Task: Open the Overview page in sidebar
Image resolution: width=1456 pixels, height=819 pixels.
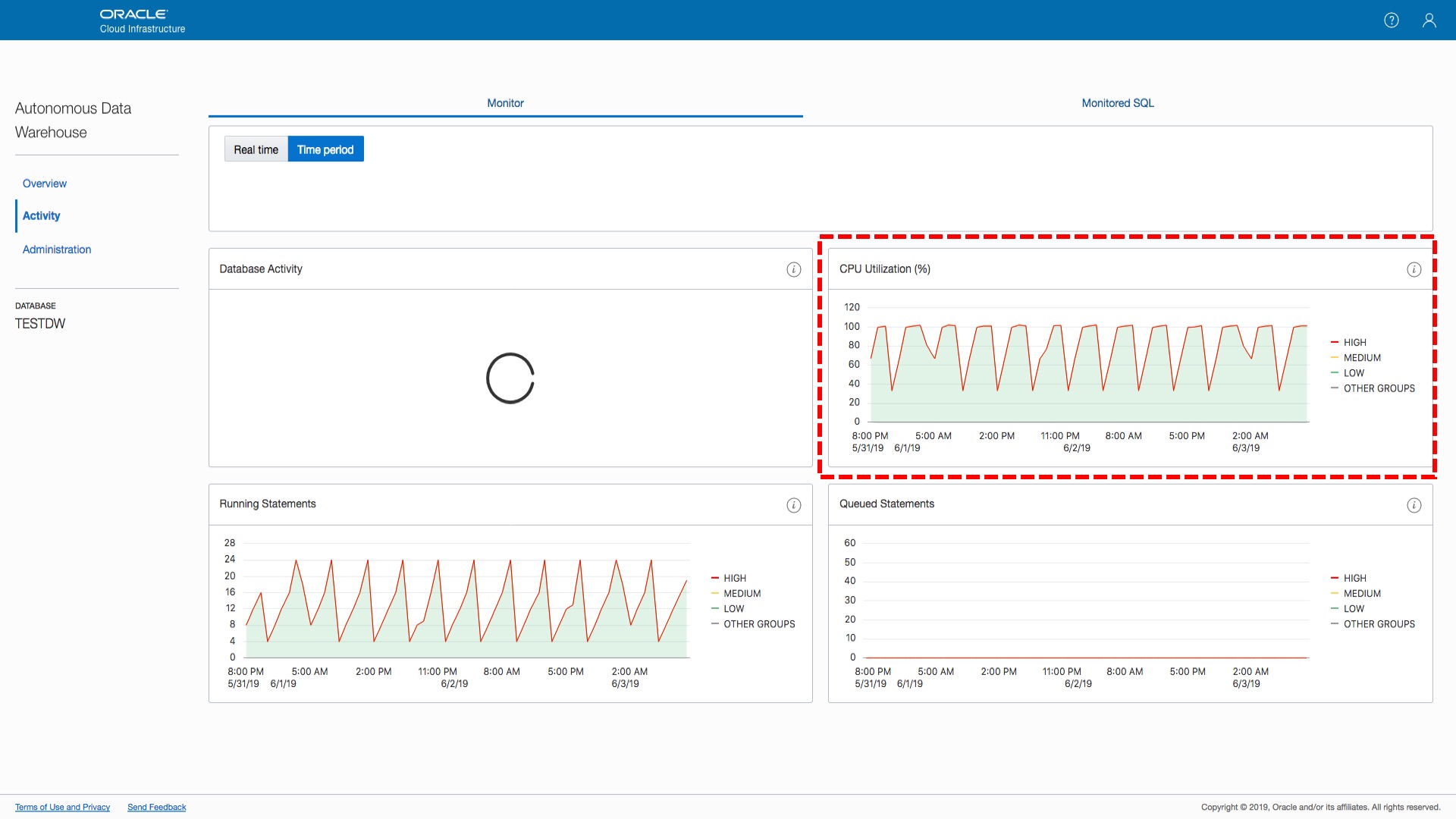Action: 45,184
